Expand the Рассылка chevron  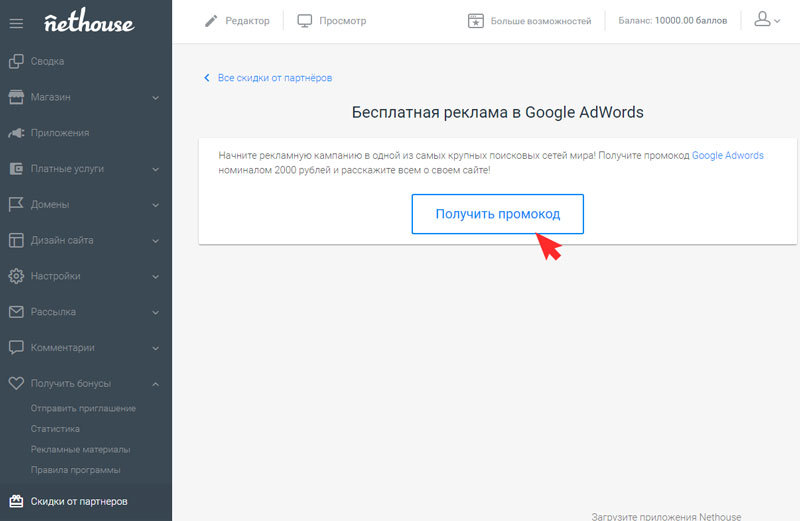pos(156,312)
